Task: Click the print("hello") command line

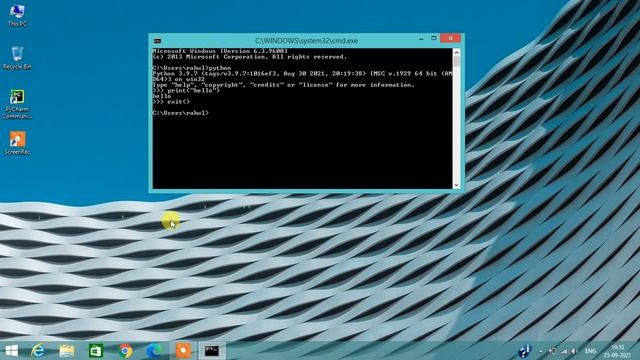Action: [186, 91]
